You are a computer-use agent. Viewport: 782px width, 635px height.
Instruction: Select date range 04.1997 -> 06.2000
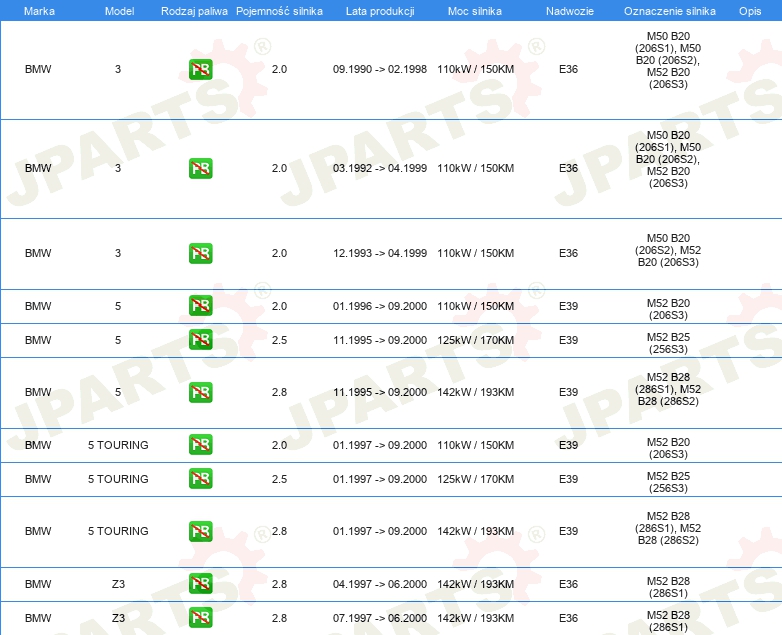tap(380, 584)
